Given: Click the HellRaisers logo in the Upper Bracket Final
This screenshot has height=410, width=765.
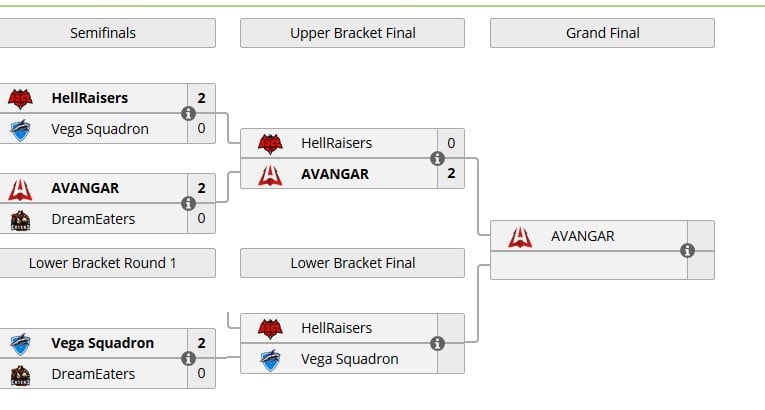Looking at the screenshot, I should [270, 143].
